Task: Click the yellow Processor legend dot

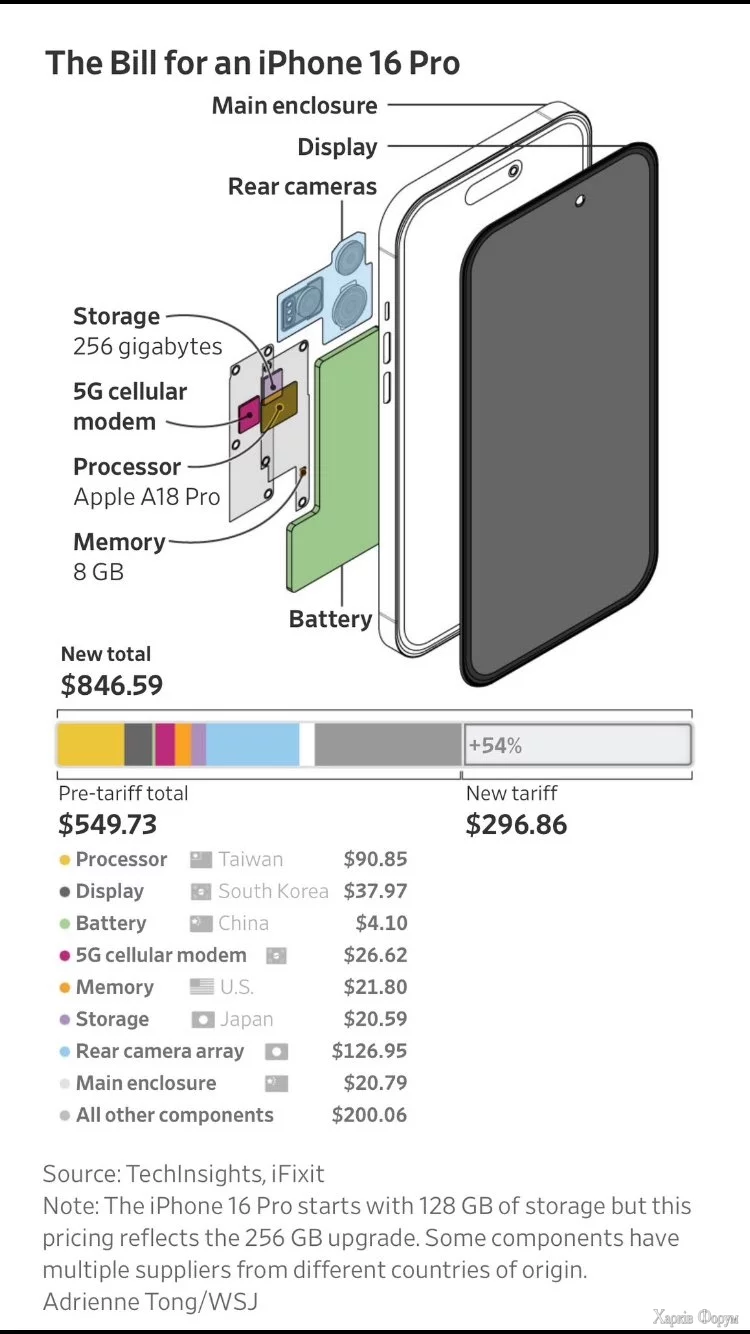Action: coord(65,860)
